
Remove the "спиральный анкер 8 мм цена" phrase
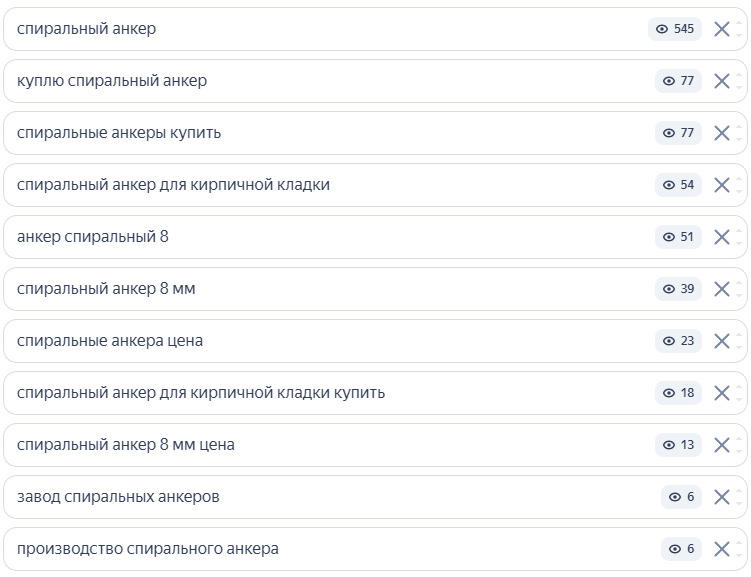point(722,445)
